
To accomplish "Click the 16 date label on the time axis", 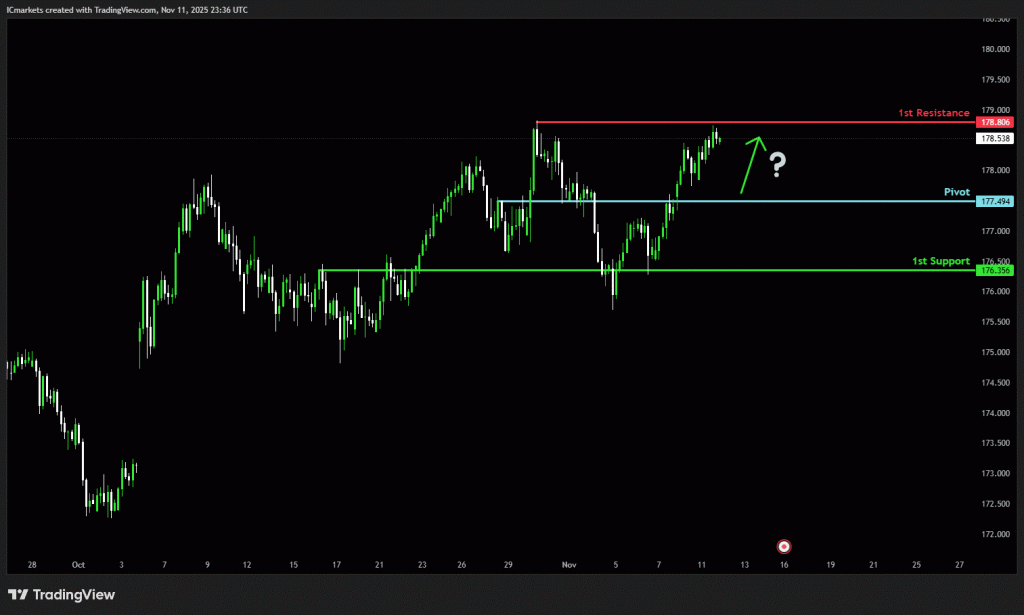I will [785, 565].
